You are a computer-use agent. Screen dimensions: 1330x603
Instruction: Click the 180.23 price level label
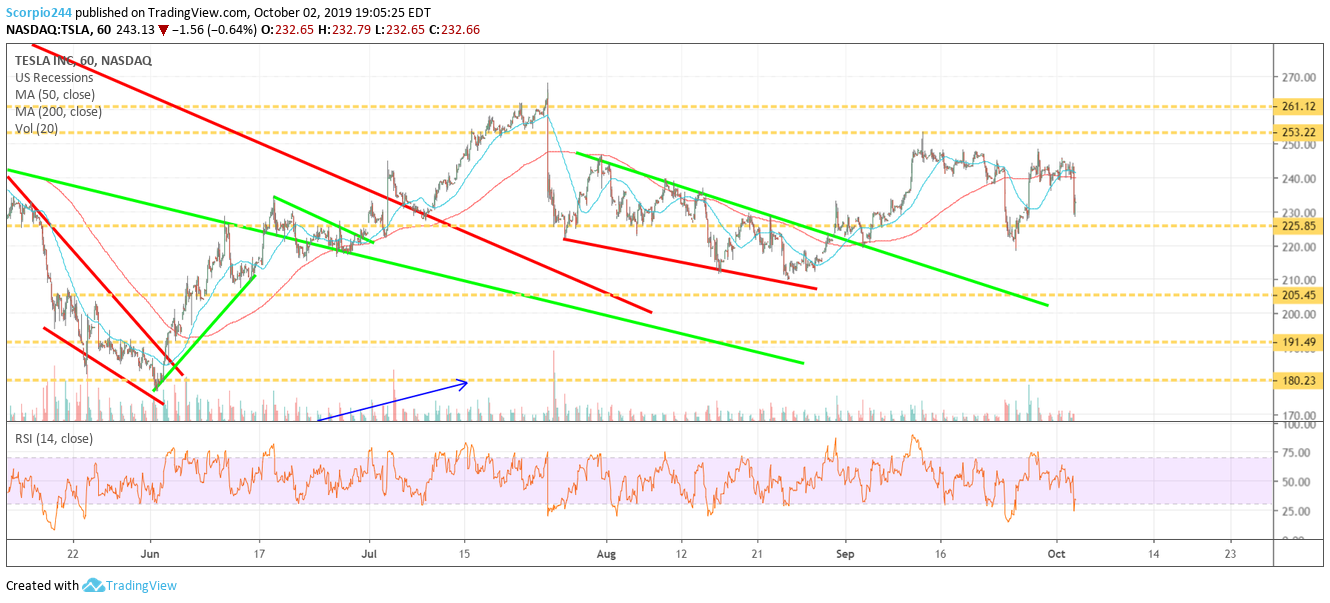(x=1299, y=380)
